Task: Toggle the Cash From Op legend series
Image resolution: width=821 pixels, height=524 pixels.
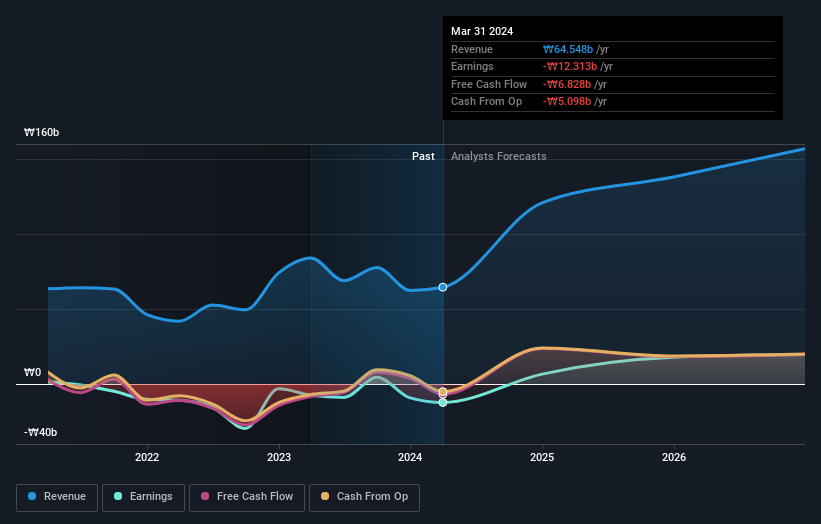Action: (364, 497)
